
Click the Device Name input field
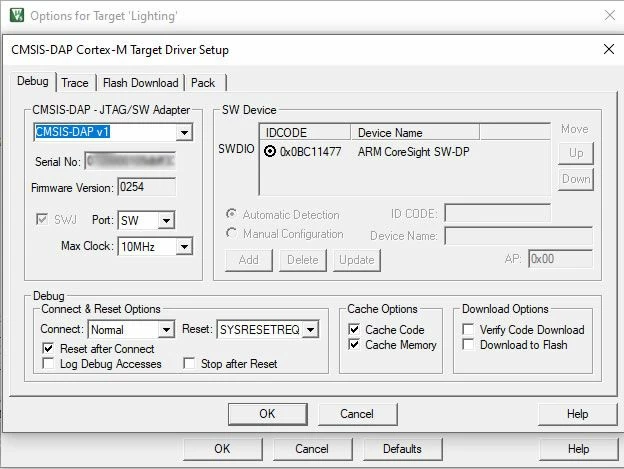[519, 236]
